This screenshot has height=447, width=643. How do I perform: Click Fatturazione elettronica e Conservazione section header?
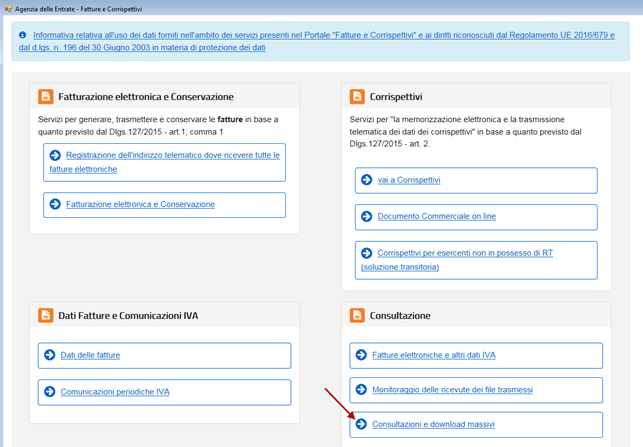pos(146,97)
